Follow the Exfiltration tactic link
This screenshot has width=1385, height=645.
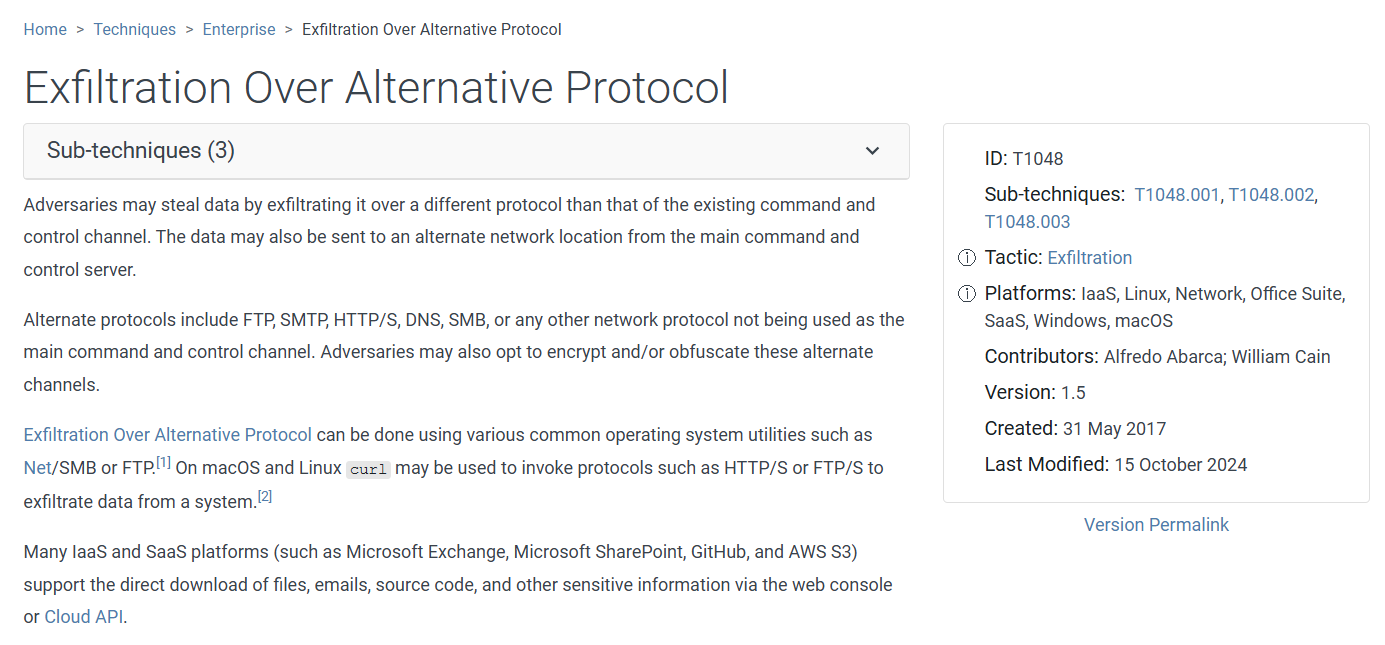point(1089,258)
